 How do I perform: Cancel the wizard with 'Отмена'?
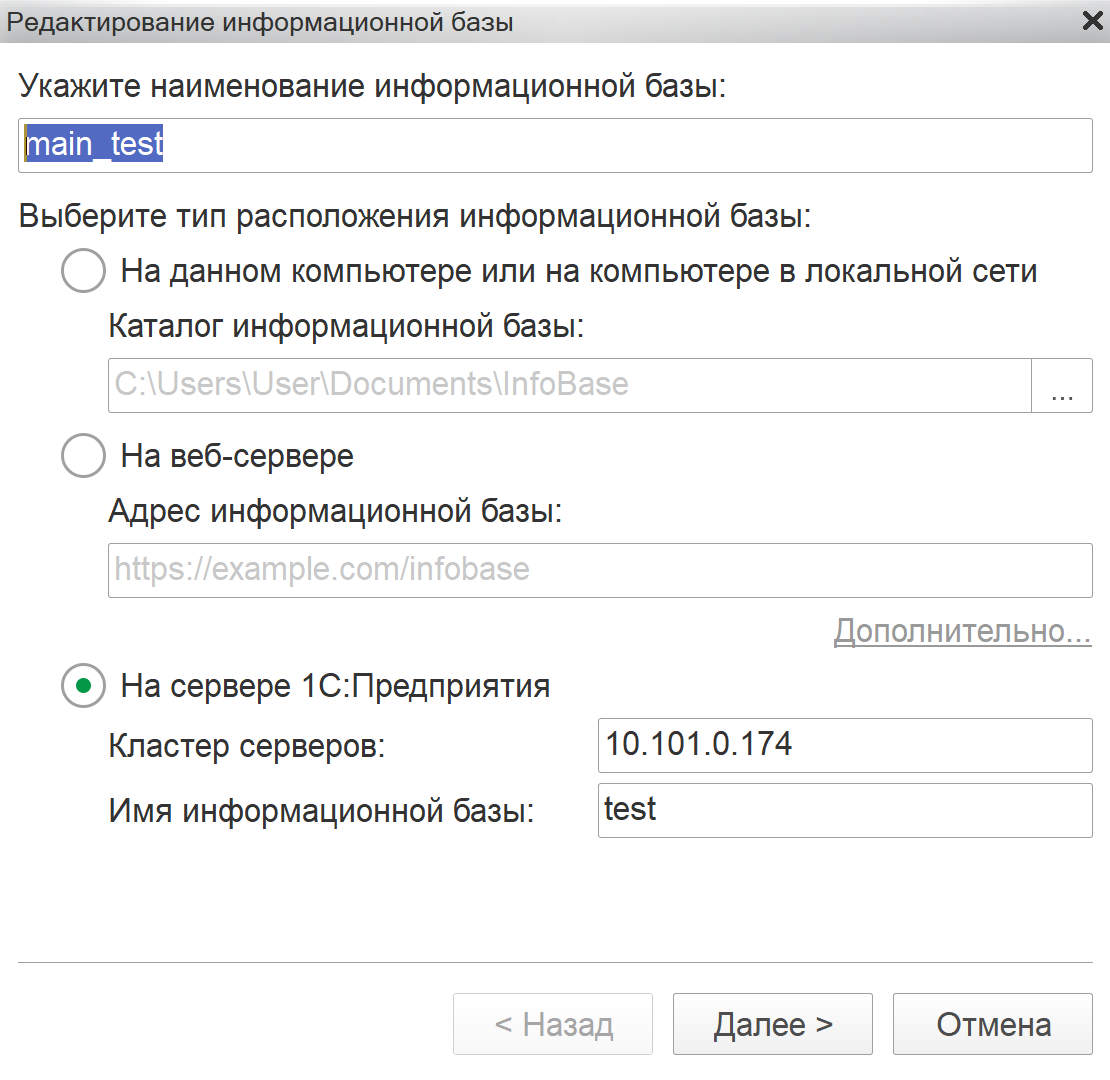point(992,1023)
